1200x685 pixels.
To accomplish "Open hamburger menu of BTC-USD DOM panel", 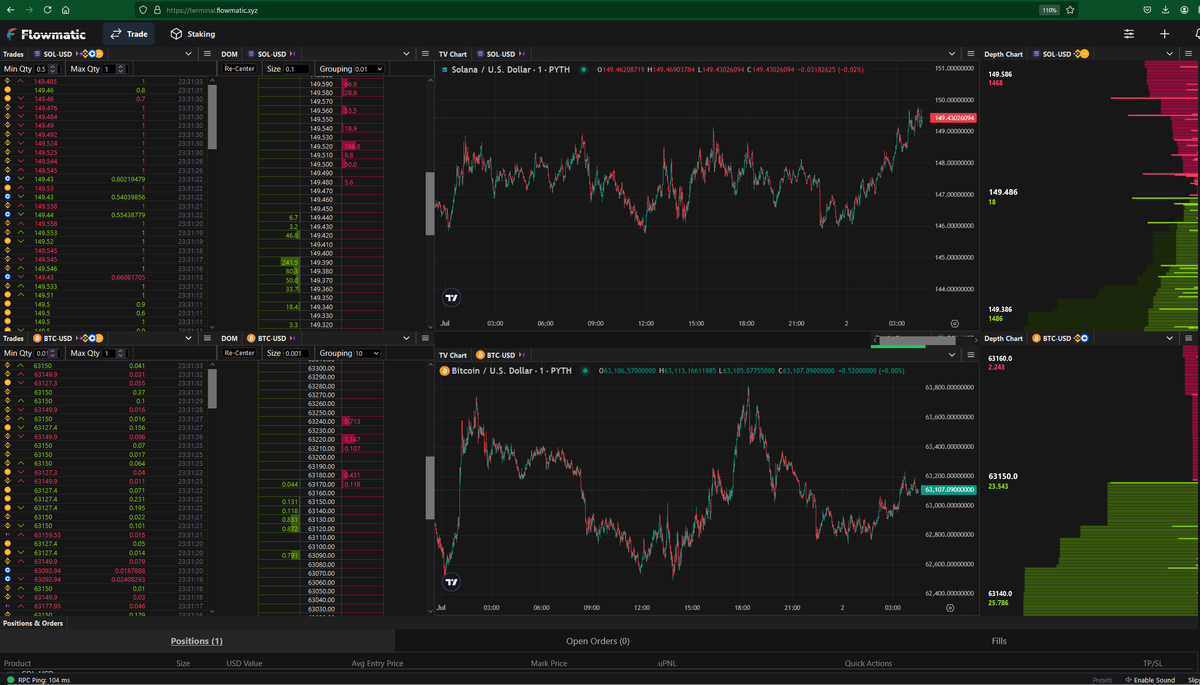I will pyautogui.click(x=425, y=338).
